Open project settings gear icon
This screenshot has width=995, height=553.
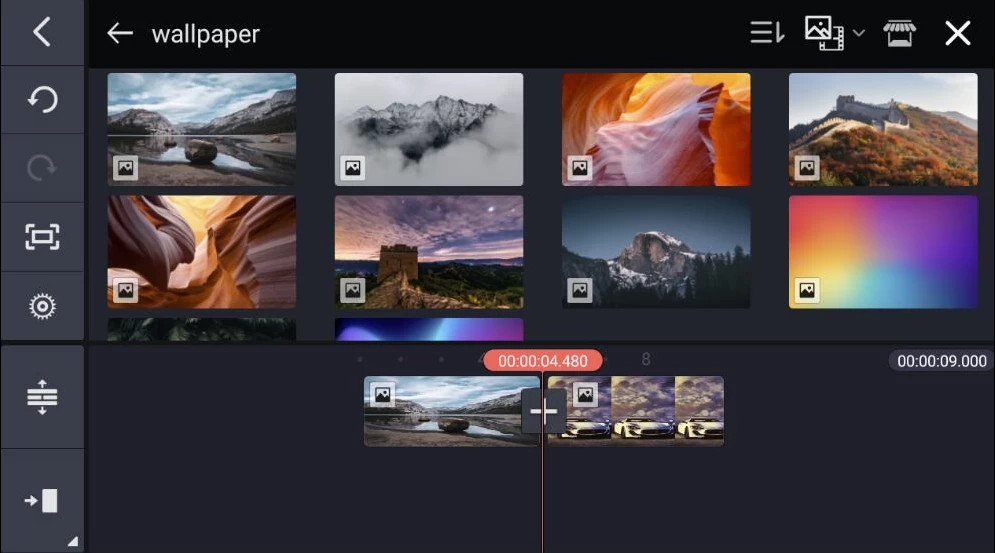[42, 306]
